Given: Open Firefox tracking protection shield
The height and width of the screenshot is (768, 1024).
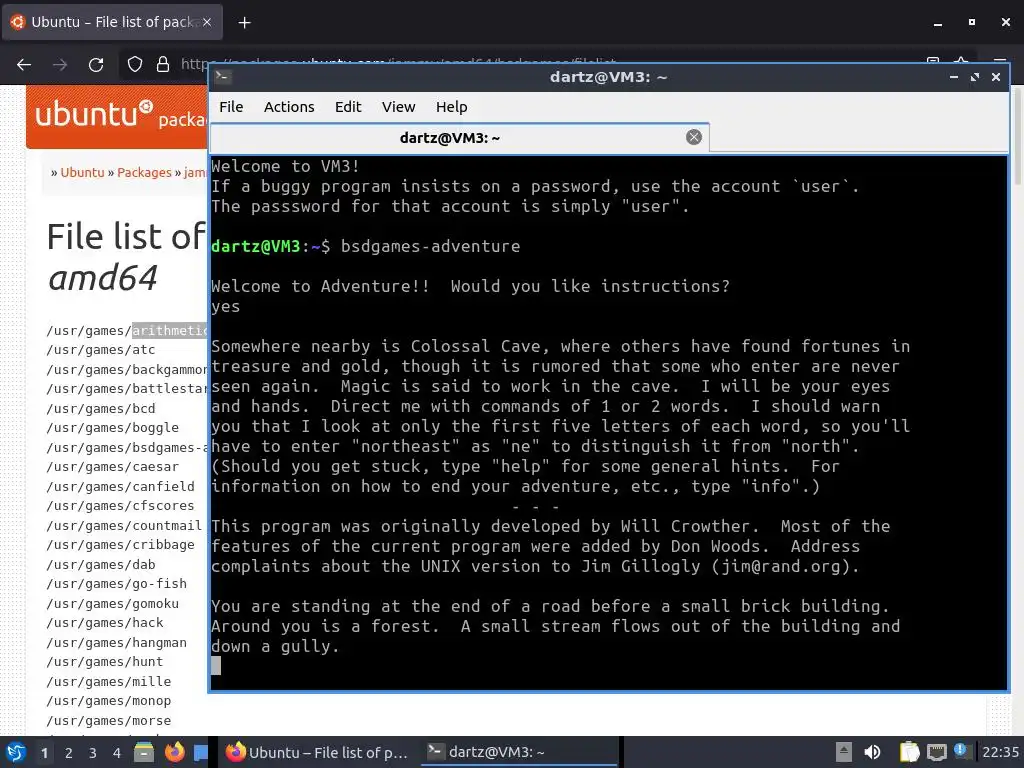Looking at the screenshot, I should pos(135,64).
